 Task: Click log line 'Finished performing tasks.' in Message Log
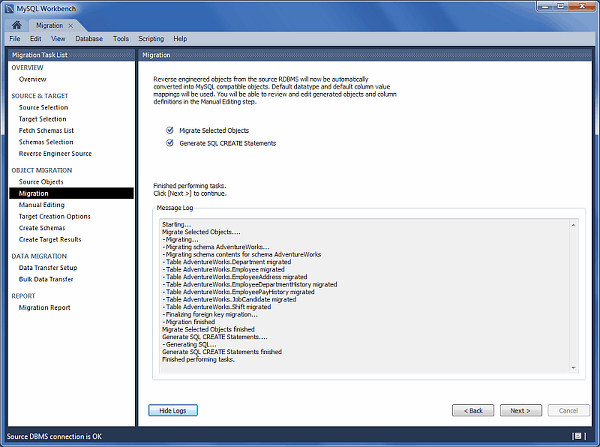tap(198, 359)
